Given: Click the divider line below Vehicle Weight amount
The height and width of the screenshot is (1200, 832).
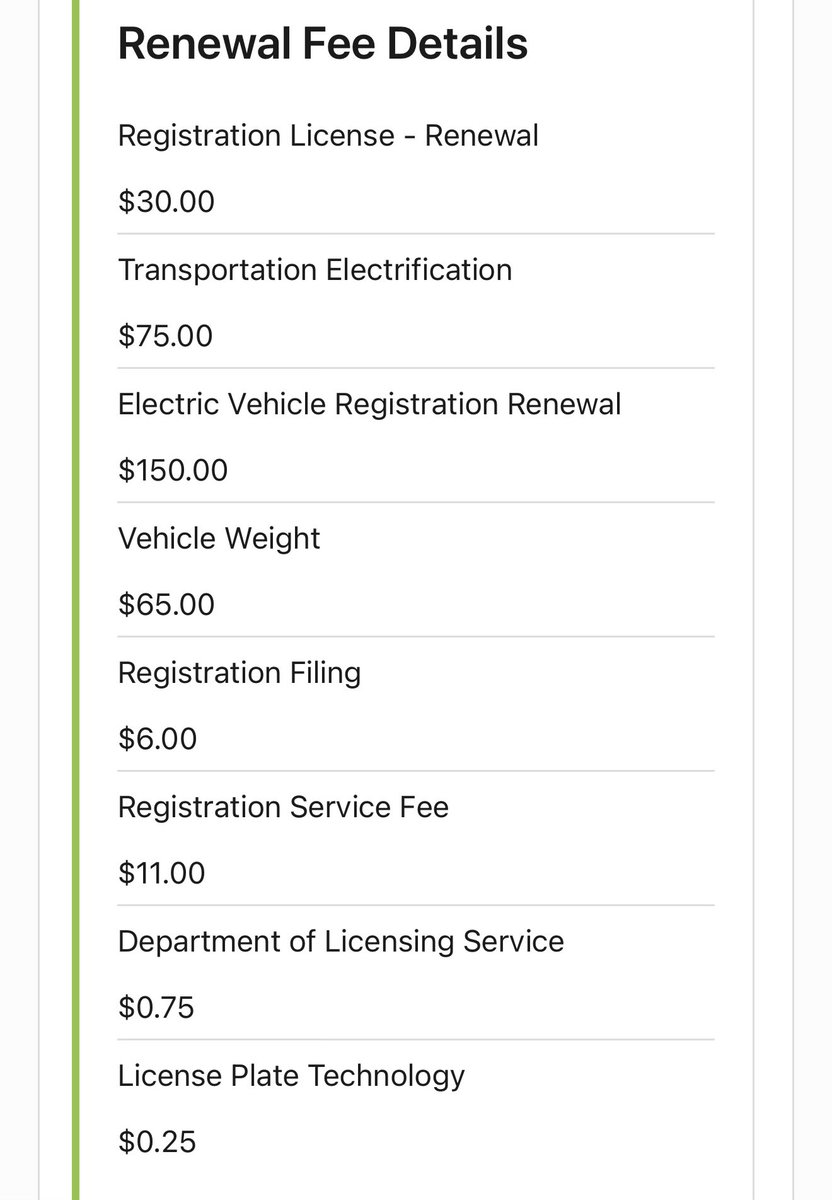Looking at the screenshot, I should click(416, 636).
